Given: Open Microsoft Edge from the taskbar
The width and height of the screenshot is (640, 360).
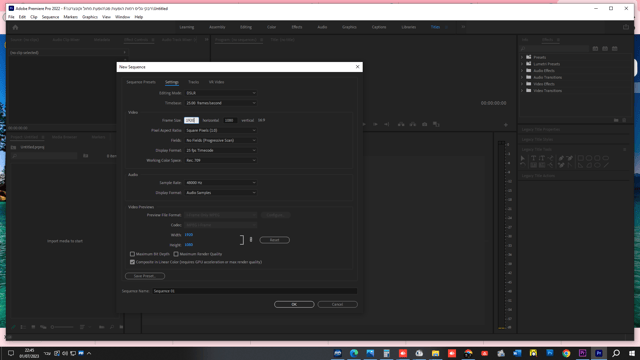Looking at the screenshot, I should 354,353.
